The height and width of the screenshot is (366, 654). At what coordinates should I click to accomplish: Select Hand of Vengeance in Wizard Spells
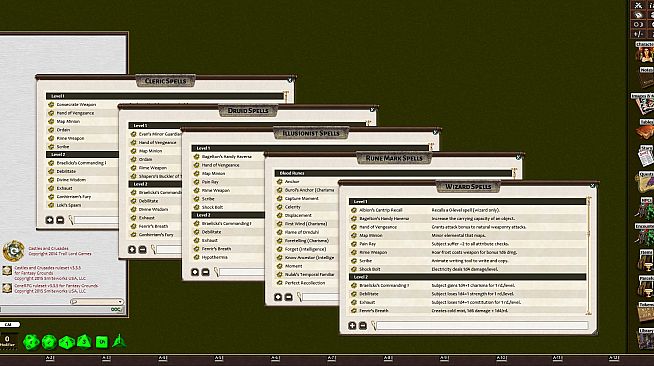pos(377,227)
